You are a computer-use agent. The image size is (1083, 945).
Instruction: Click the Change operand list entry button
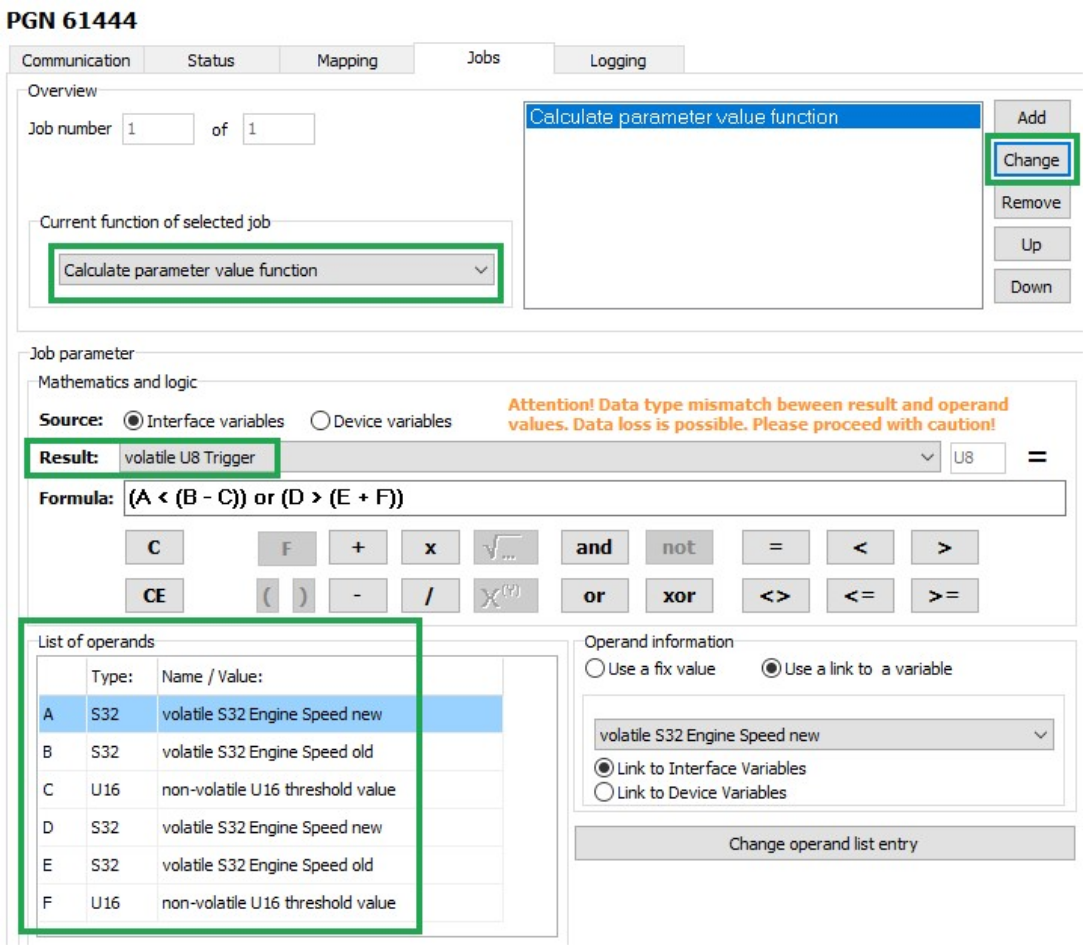tap(823, 844)
